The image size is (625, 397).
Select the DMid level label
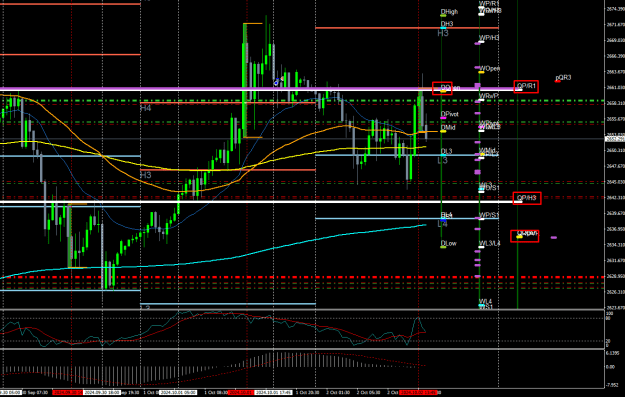[x=448, y=128]
